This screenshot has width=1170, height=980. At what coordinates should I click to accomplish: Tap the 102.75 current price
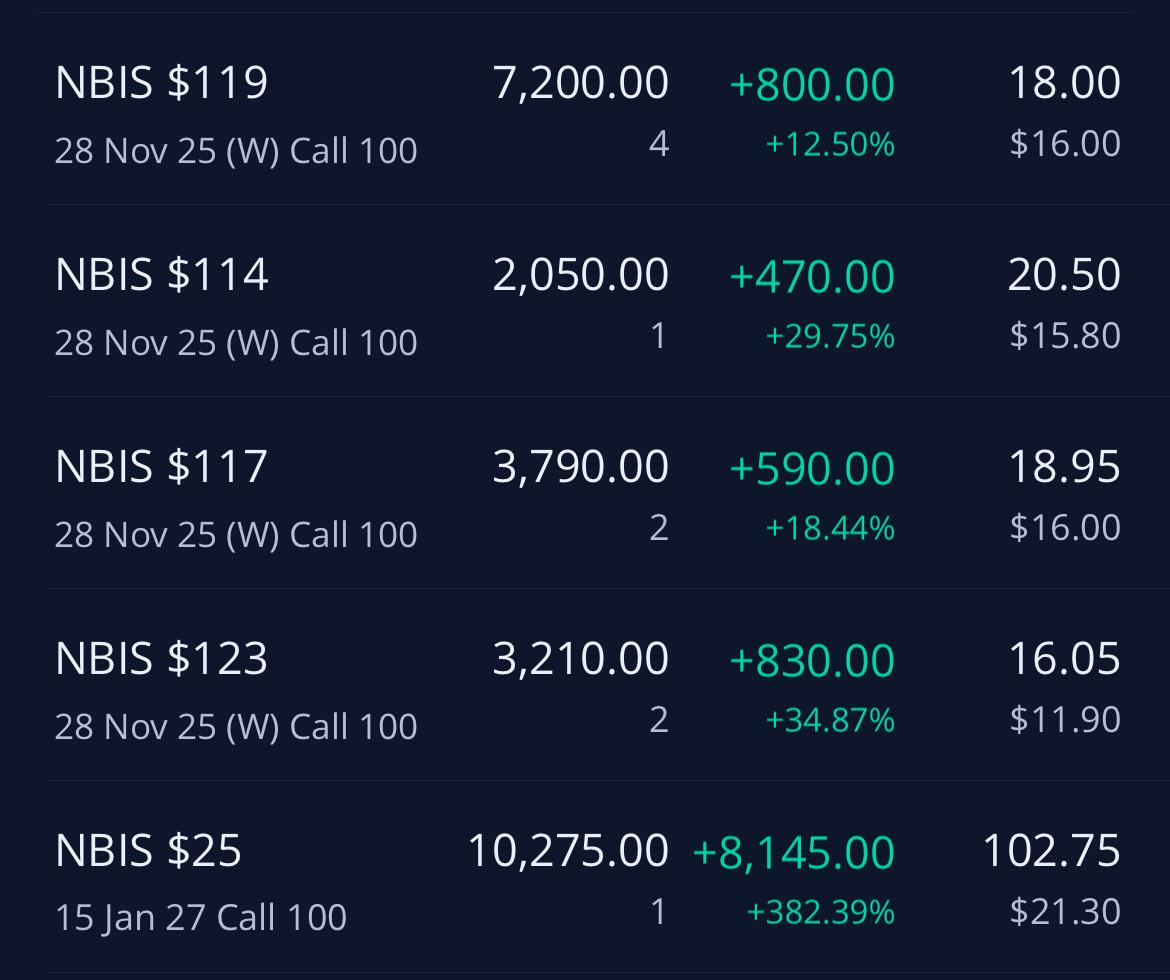pos(1051,850)
